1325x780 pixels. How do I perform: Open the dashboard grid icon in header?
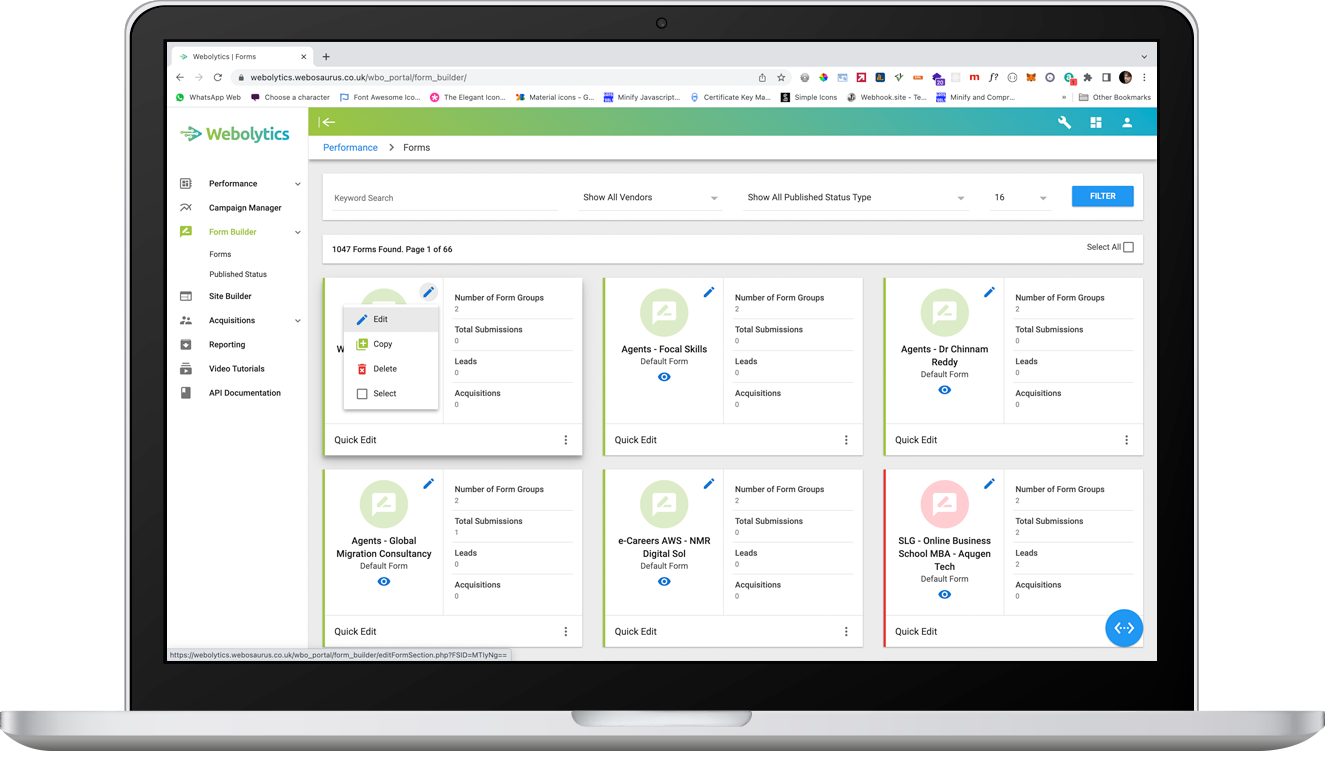tap(1096, 122)
